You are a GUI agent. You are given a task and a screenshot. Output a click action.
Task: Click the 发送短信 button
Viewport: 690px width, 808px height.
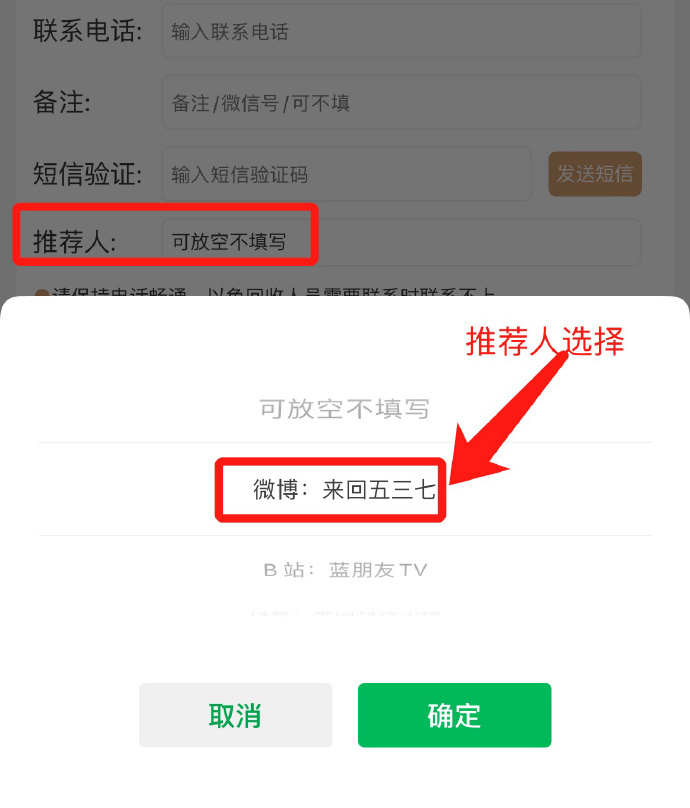pos(595,174)
